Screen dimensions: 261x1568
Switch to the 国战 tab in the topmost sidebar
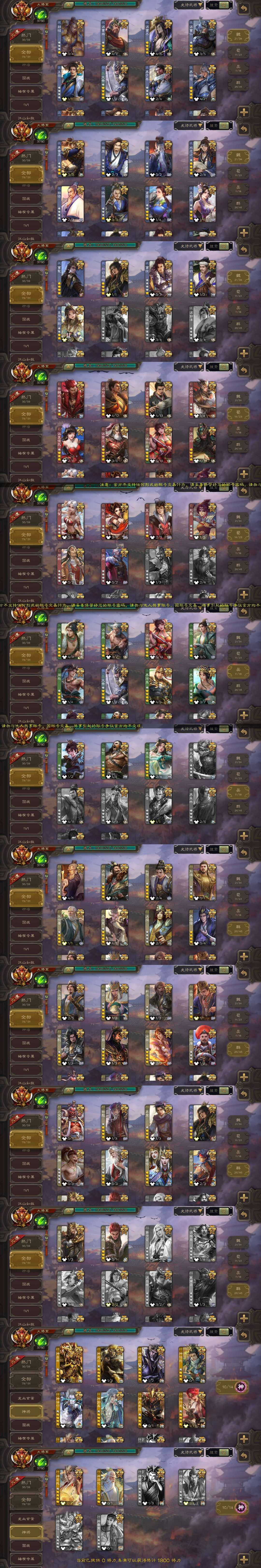(x=26, y=78)
